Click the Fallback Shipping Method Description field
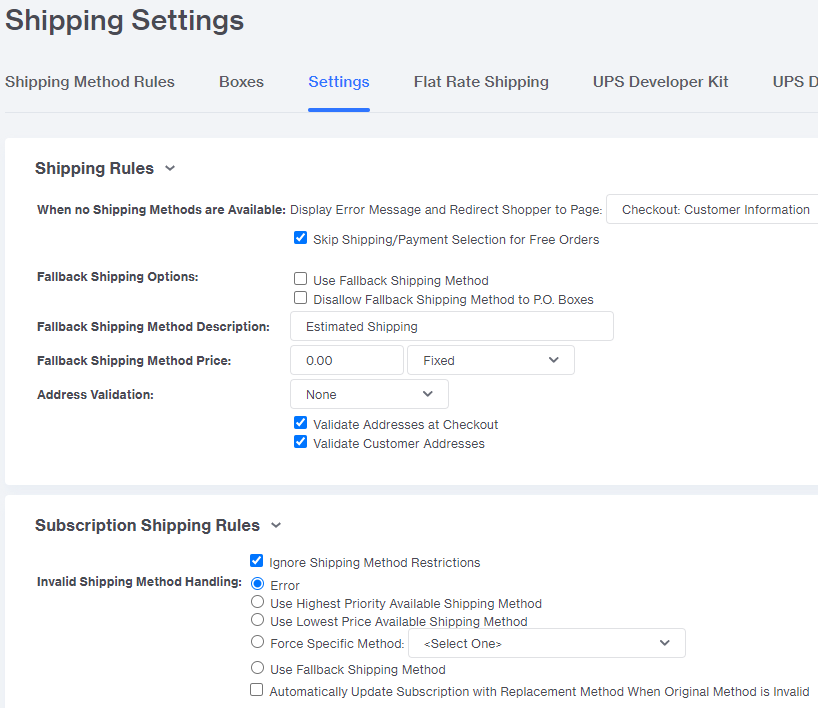 tap(452, 326)
